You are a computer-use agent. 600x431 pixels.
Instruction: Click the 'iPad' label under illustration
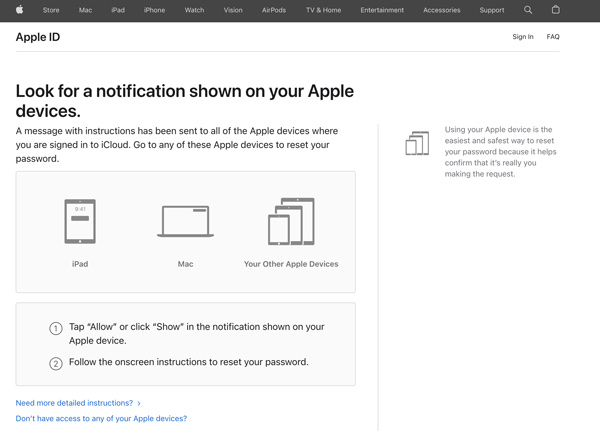(80, 264)
